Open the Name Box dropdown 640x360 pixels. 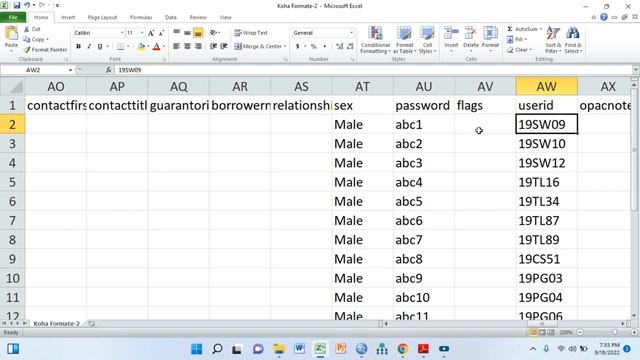point(70,70)
